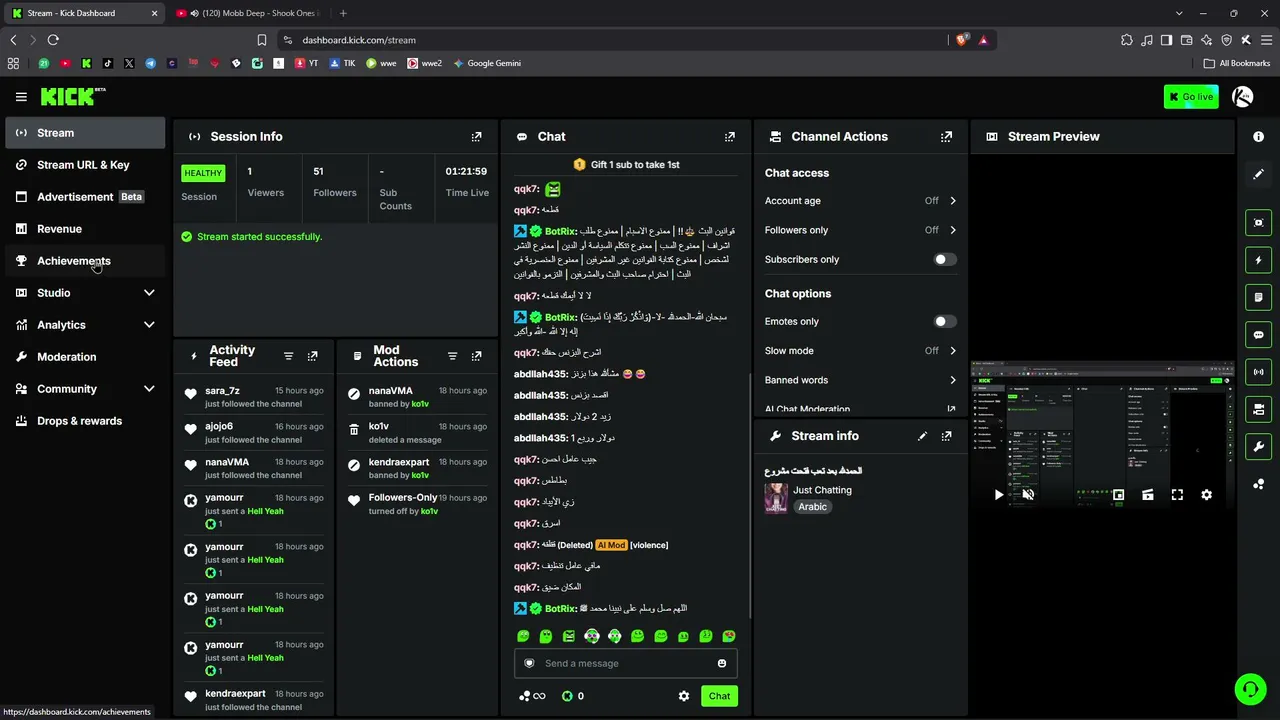This screenshot has width=1280, height=720.
Task: Edit stream info with the pencil icon
Action: [x=922, y=436]
